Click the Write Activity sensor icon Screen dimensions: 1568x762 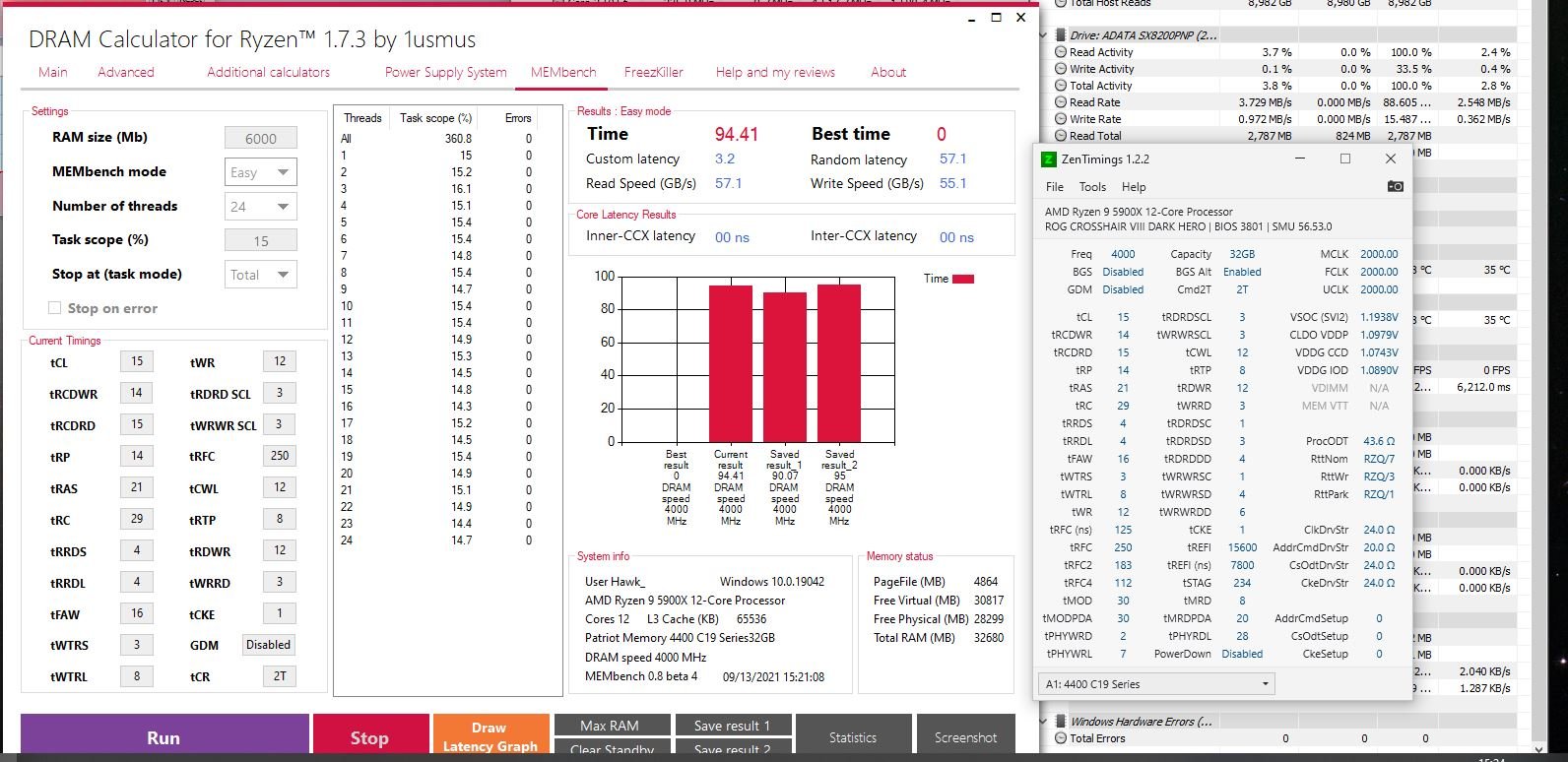coord(1061,69)
